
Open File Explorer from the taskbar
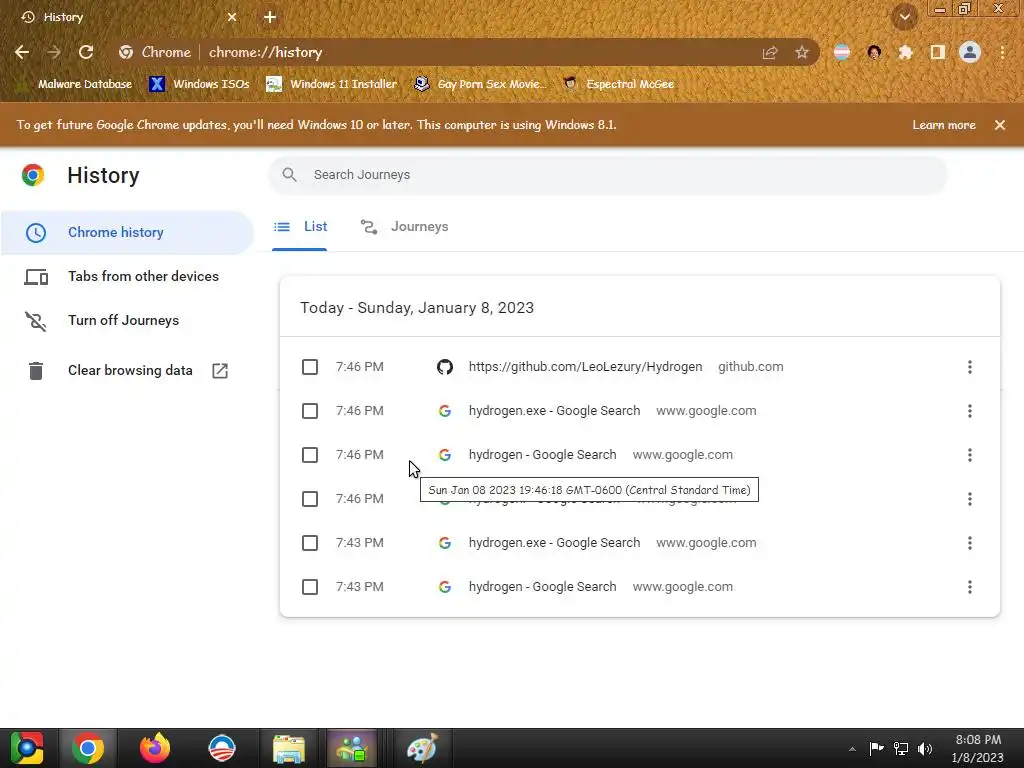click(x=289, y=748)
